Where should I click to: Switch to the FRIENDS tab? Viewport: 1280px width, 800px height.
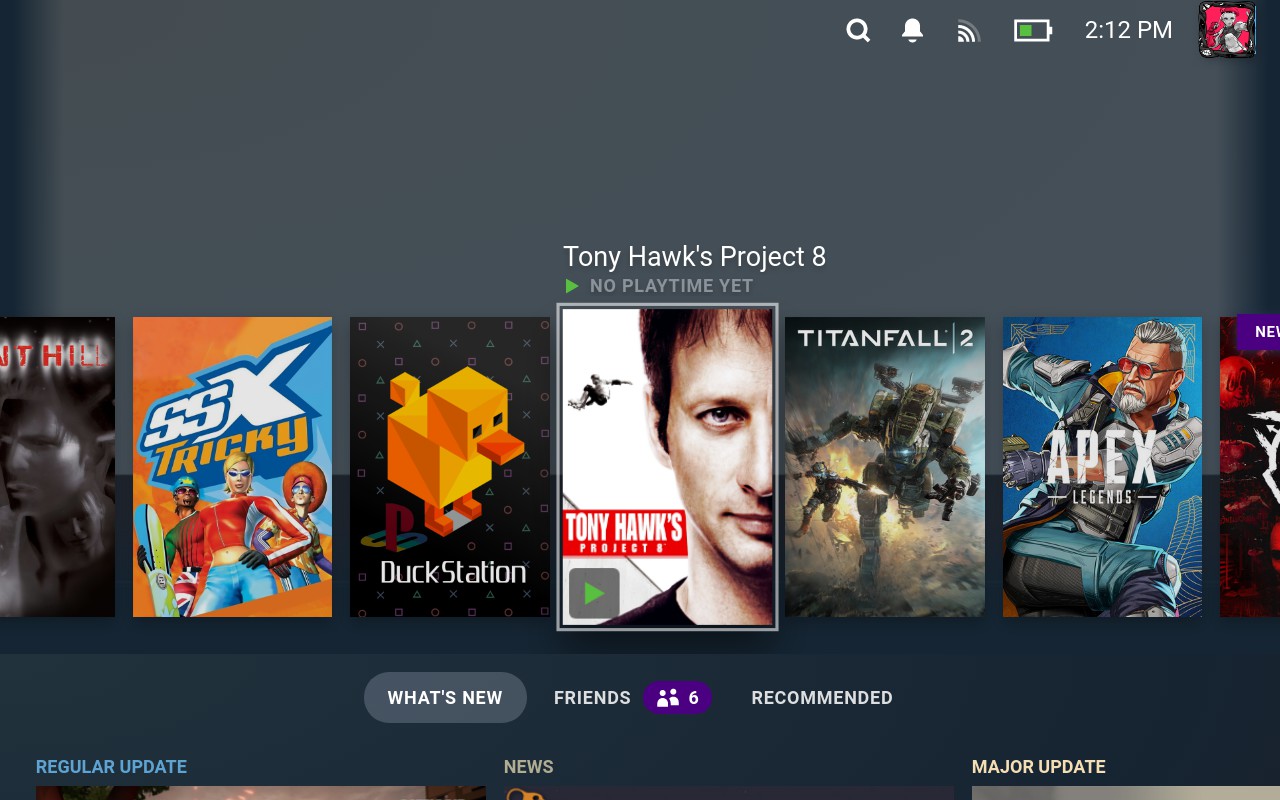(592, 697)
